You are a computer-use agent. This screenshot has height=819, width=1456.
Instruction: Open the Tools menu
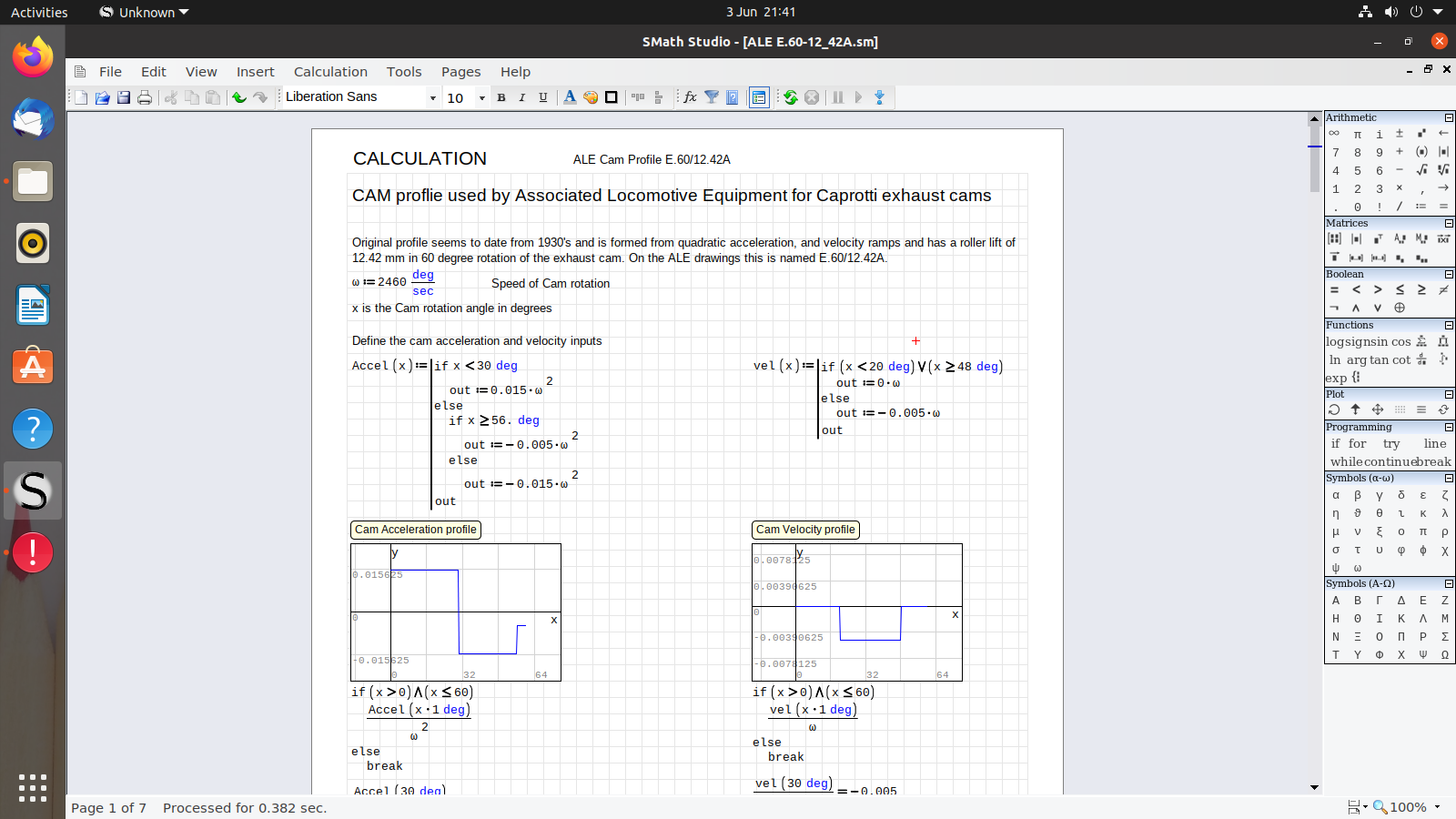pos(404,72)
